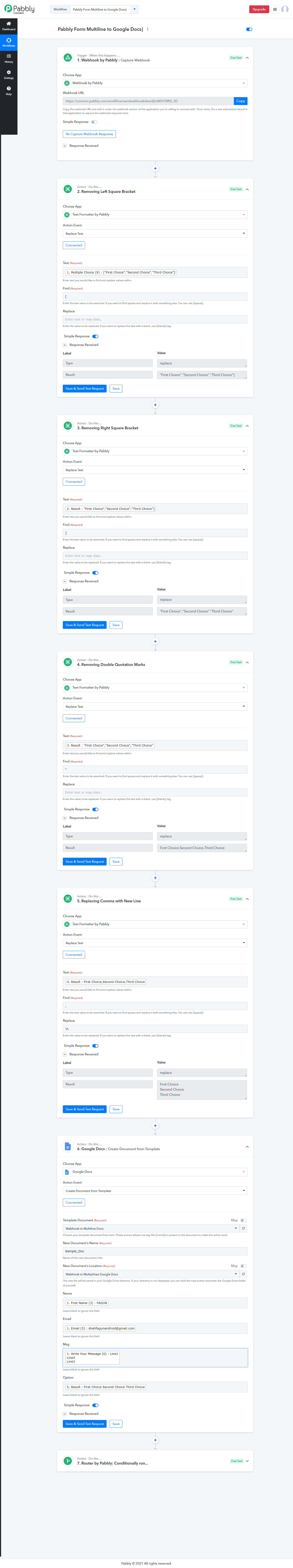Screen dimensions: 293x1568
Task: Click the Pabbly Connect logo
Action: coord(19,9)
